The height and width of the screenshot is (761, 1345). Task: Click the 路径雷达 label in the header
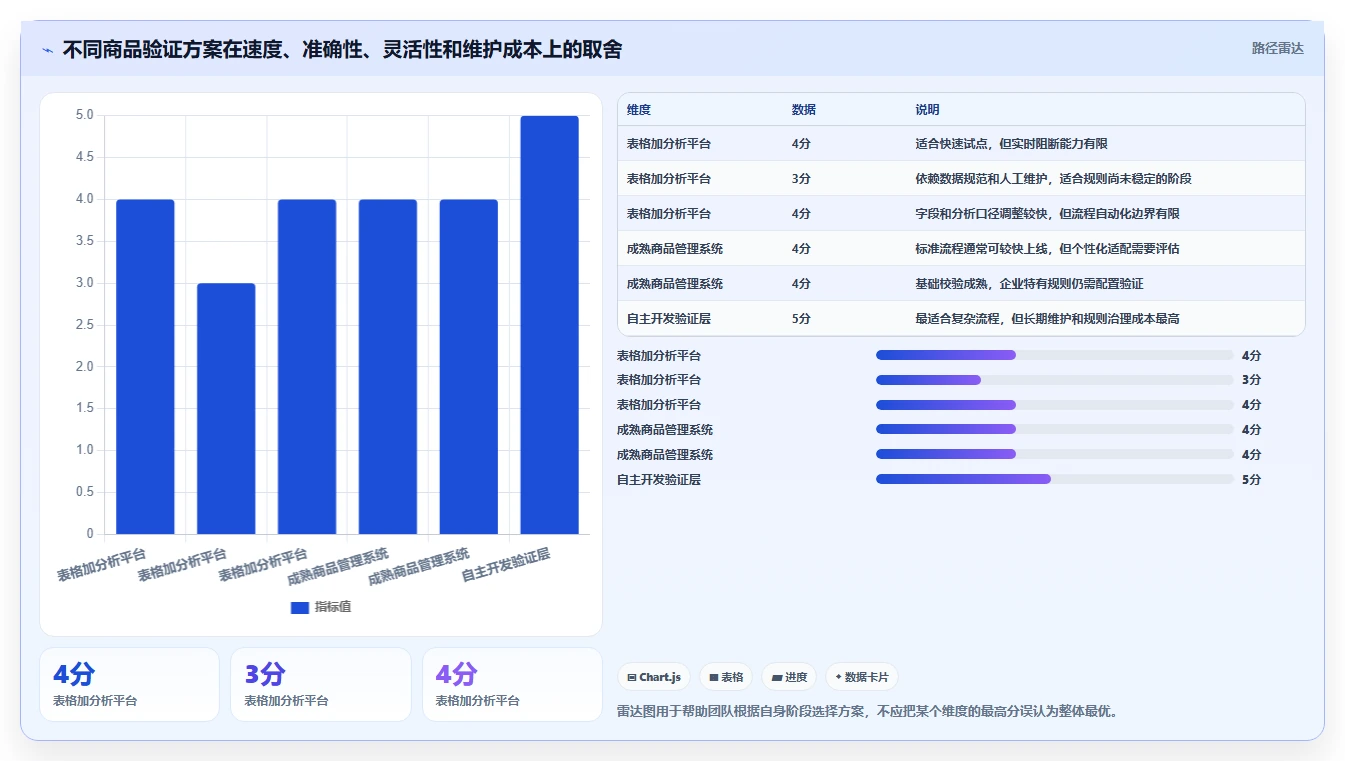click(x=1278, y=48)
